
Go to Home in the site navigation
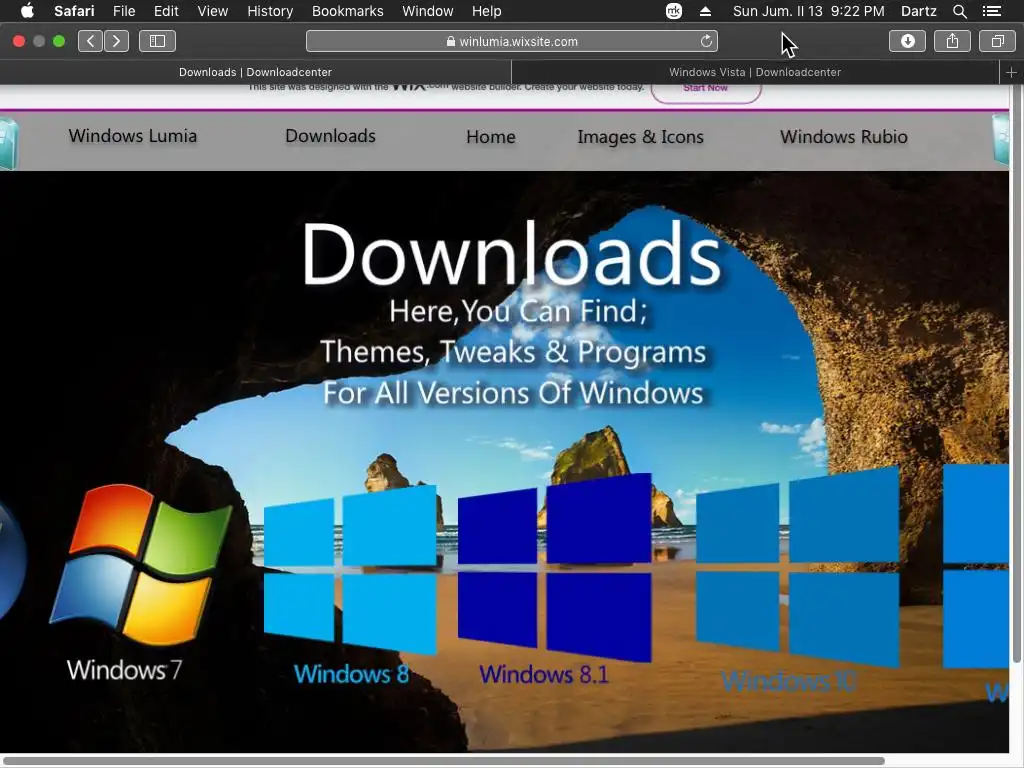tap(491, 136)
